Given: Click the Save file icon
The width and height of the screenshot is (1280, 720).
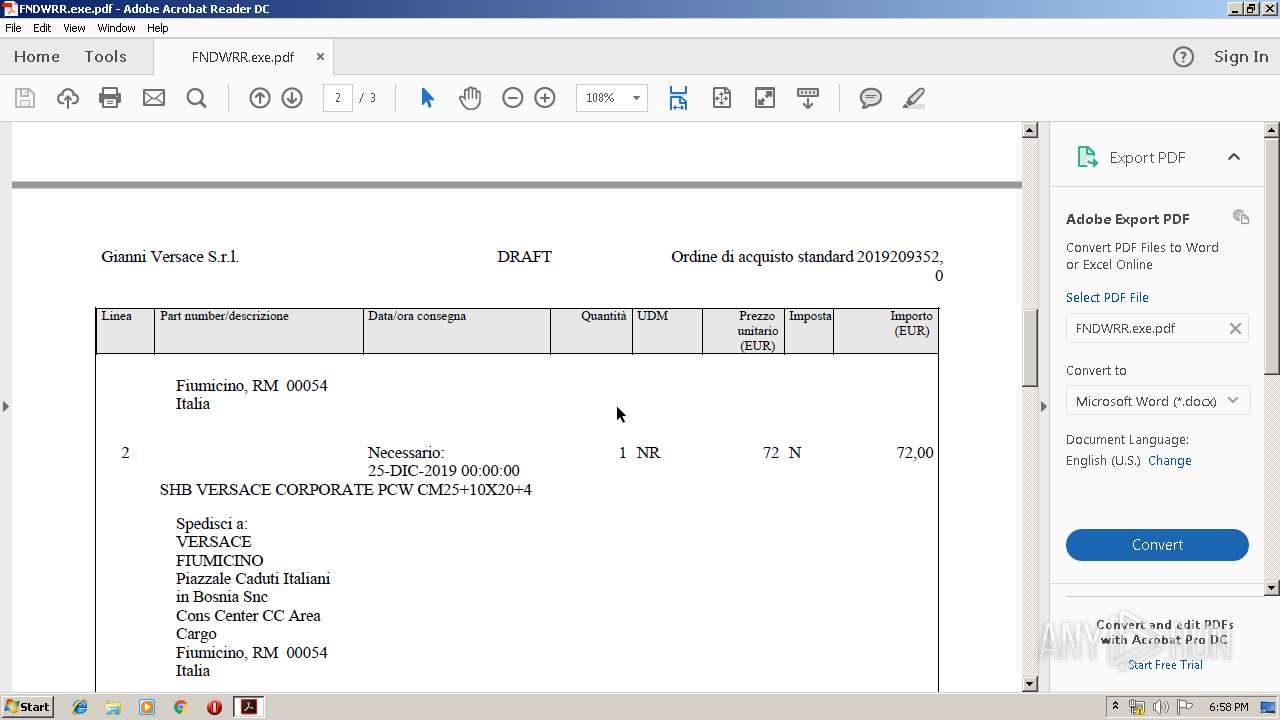Looking at the screenshot, I should click(25, 98).
